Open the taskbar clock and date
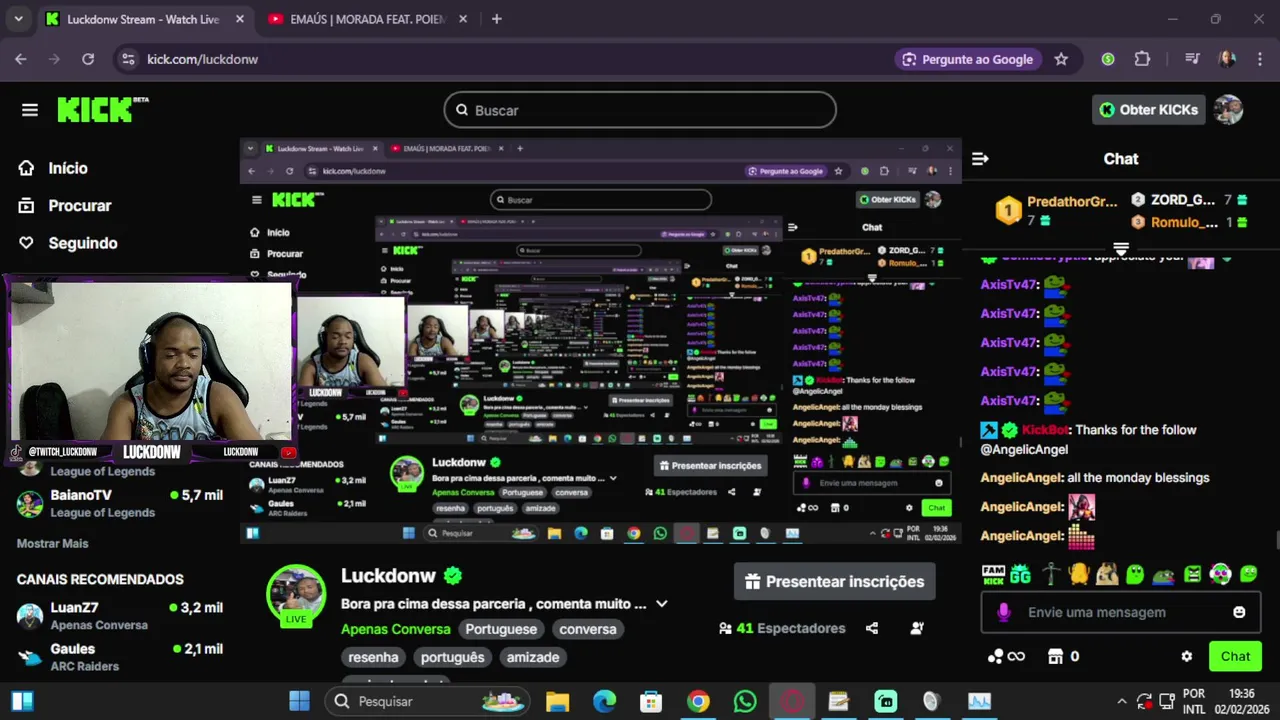Image resolution: width=1280 pixels, height=720 pixels. pos(1241,701)
